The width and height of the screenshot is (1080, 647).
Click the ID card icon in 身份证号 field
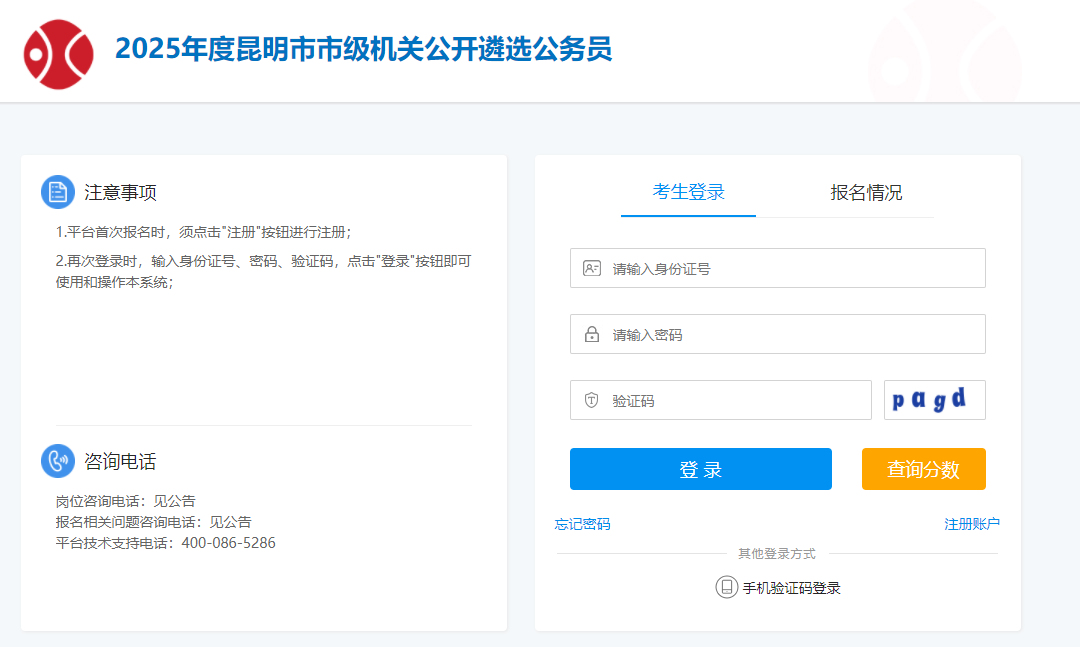(x=592, y=268)
